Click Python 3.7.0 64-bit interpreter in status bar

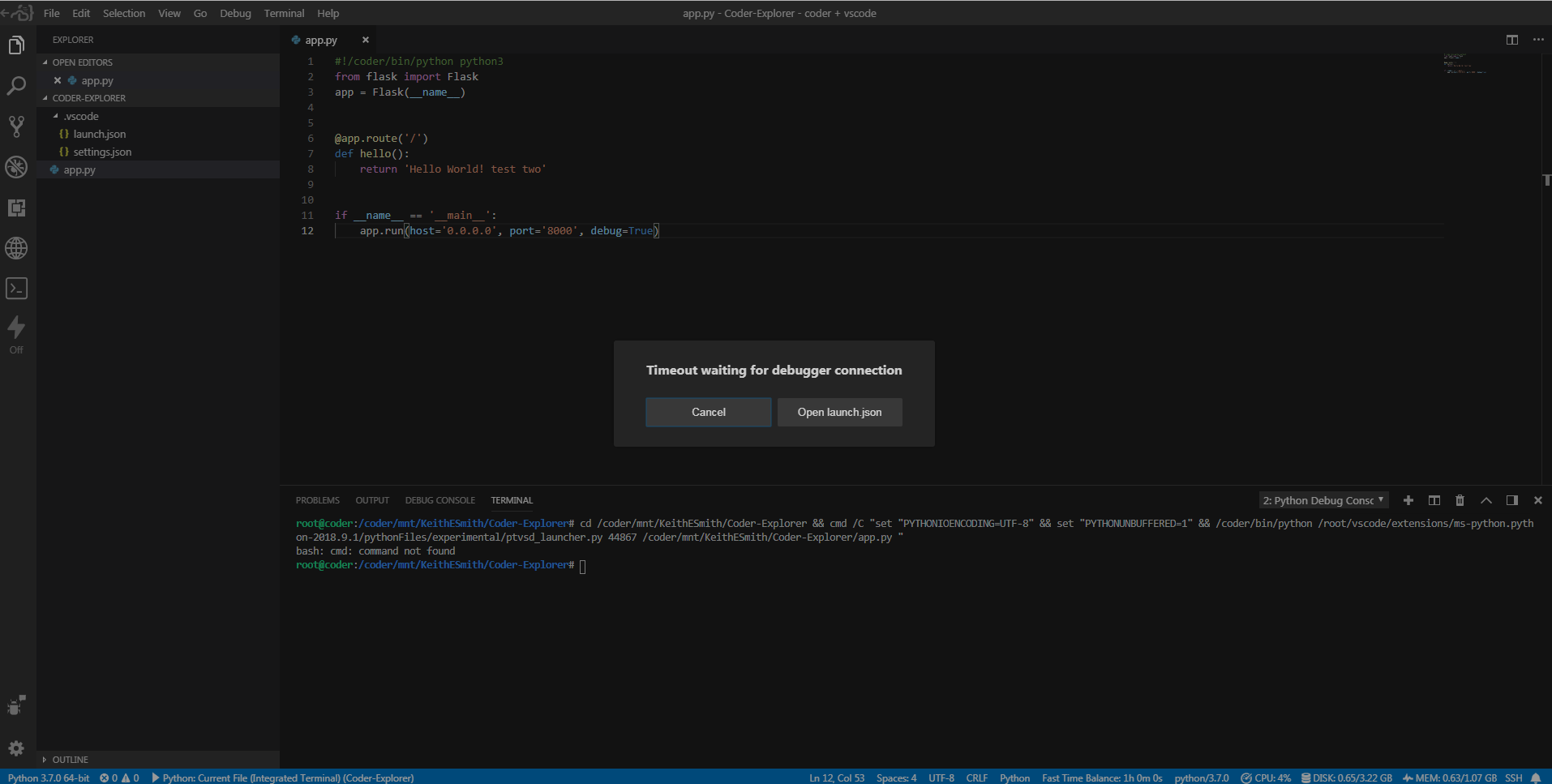49,778
